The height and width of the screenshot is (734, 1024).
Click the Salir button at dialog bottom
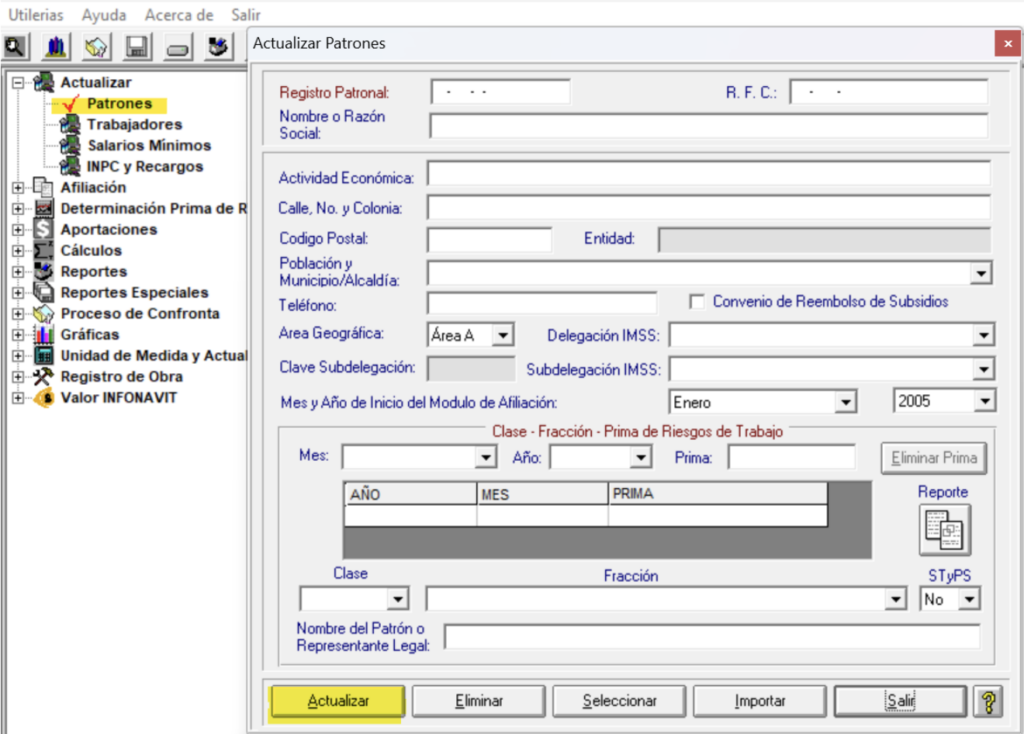[x=901, y=701]
